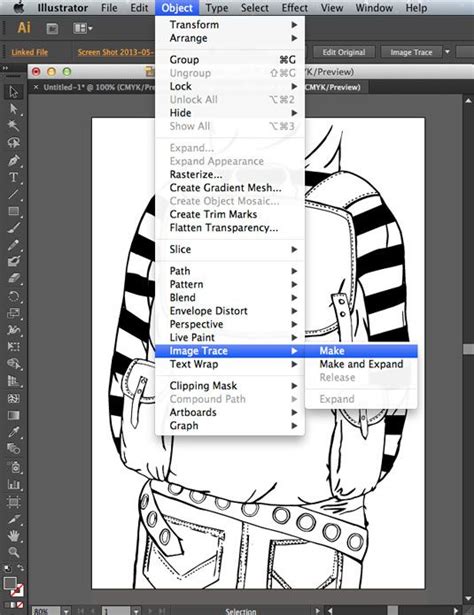This screenshot has height=615, width=474.
Task: Select the Lasso tool
Action: click(x=13, y=142)
